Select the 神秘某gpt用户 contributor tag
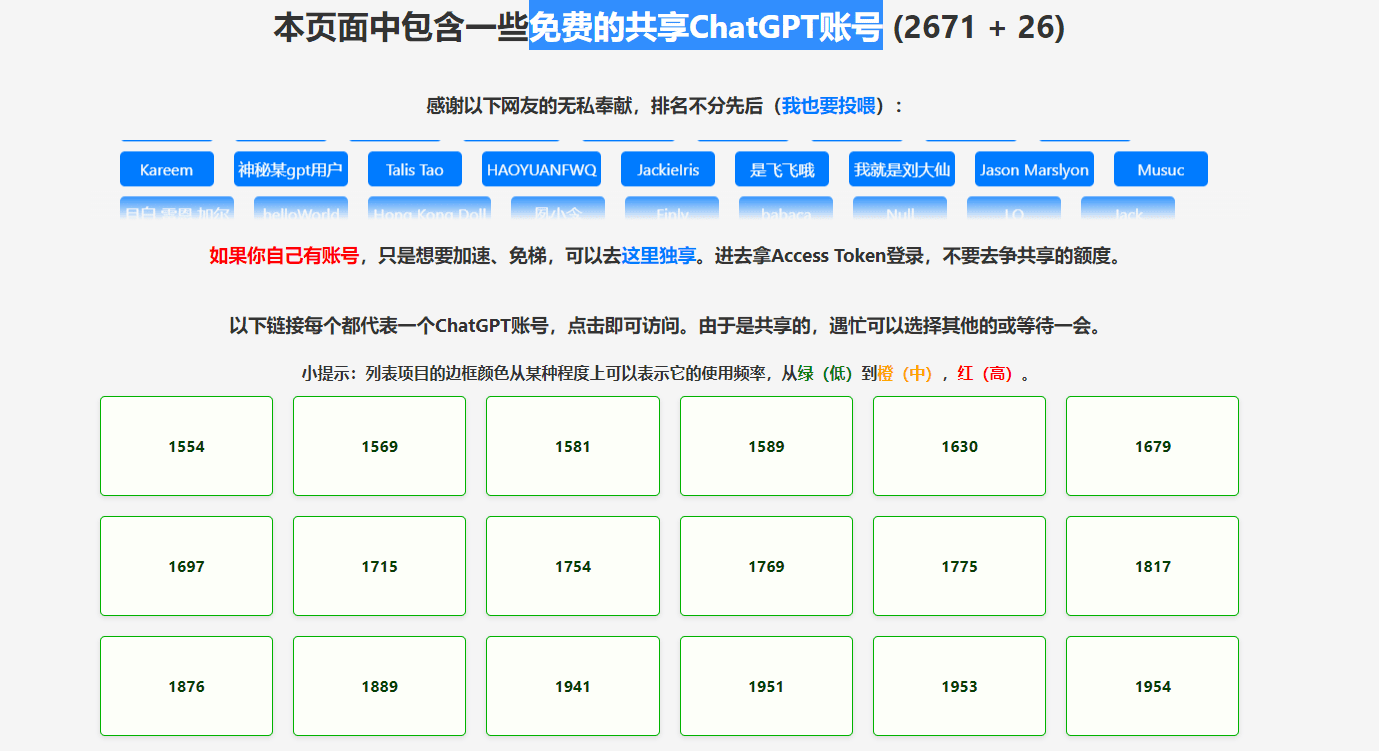Viewport: 1379px width, 751px height. [290, 170]
